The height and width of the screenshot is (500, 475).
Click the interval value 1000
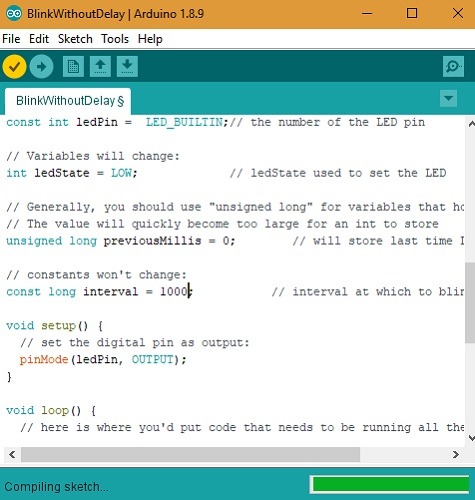(174, 292)
